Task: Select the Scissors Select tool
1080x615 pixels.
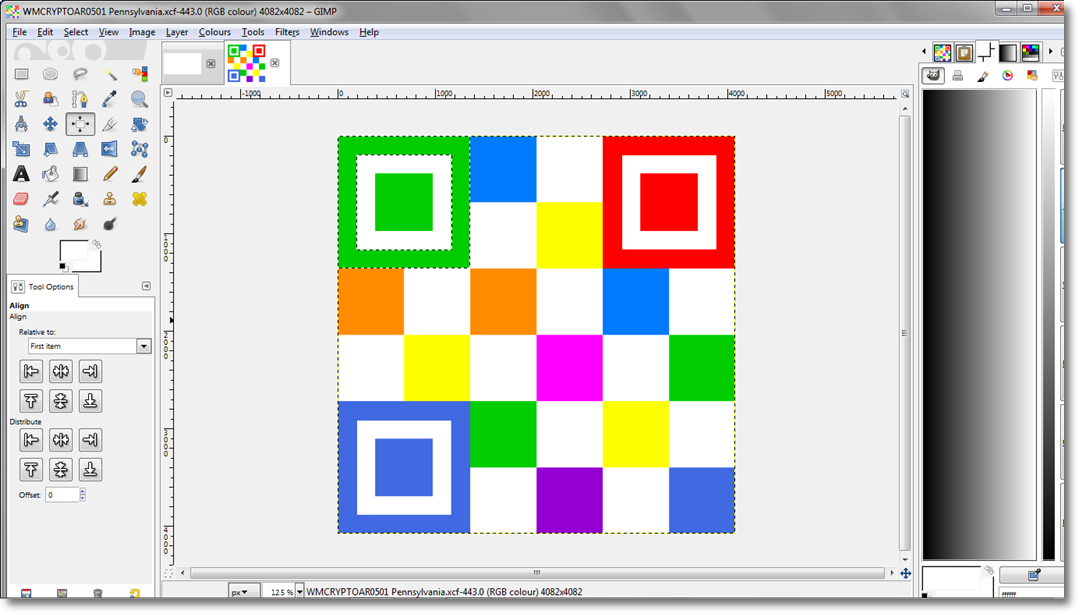Action: click(x=21, y=99)
